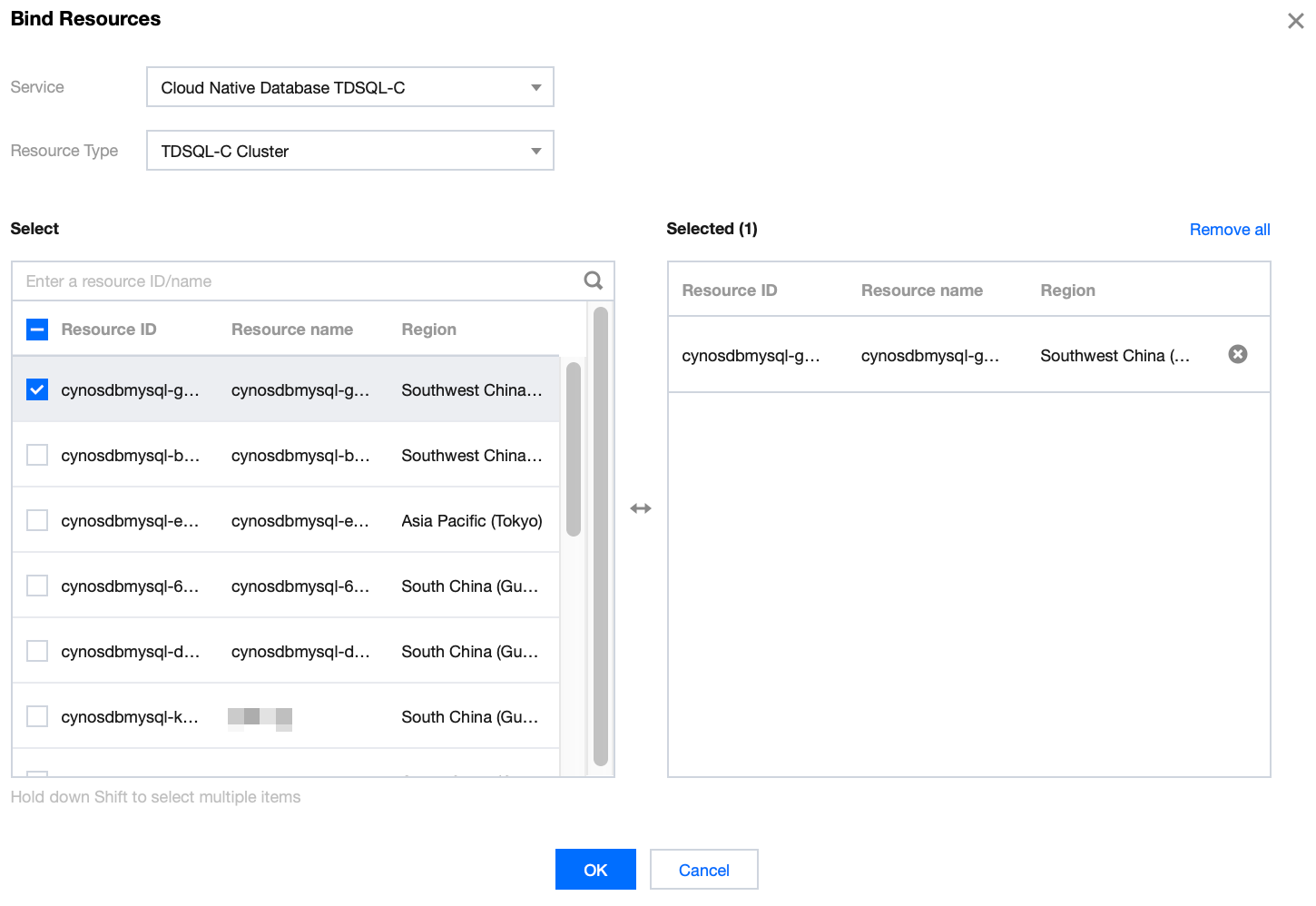Check the cynosdbmysql-6 resource checkbox

37,586
